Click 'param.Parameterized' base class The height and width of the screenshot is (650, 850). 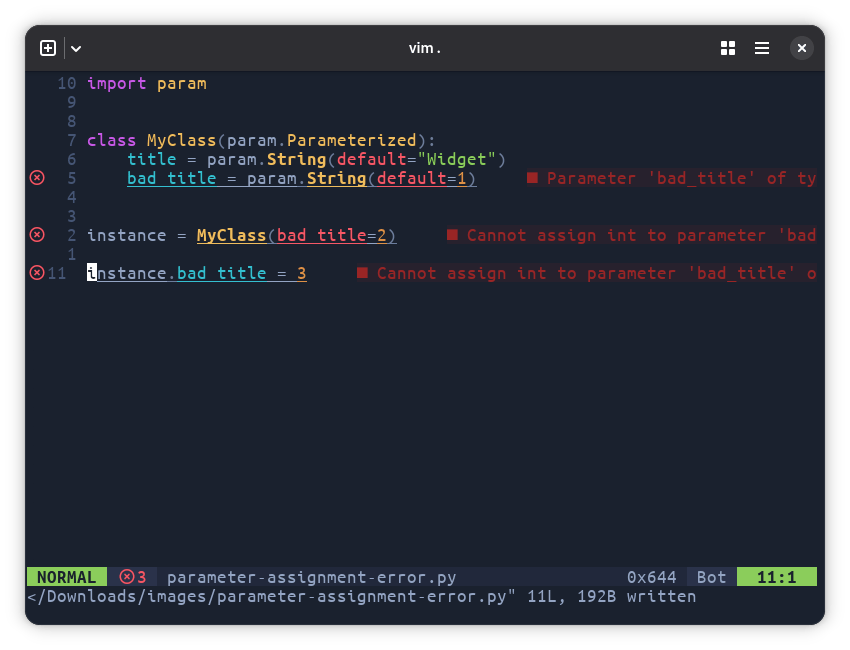321,140
